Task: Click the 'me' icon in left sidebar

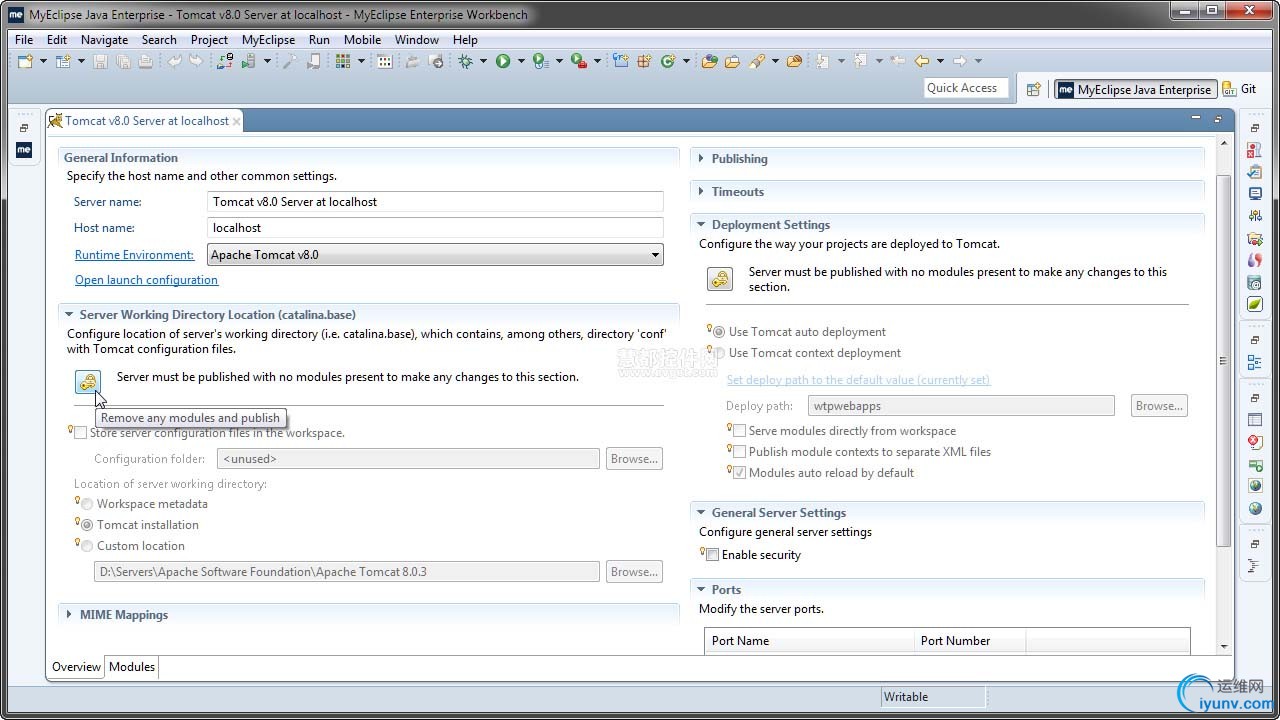Action: click(24, 149)
